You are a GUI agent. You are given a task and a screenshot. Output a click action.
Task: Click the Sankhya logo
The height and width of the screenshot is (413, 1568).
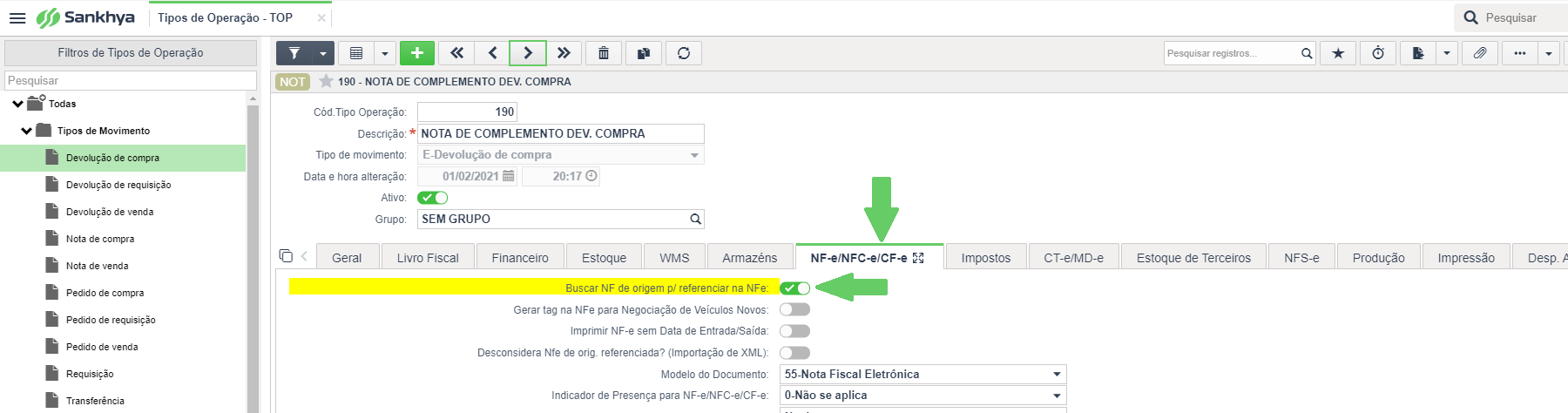(x=85, y=17)
